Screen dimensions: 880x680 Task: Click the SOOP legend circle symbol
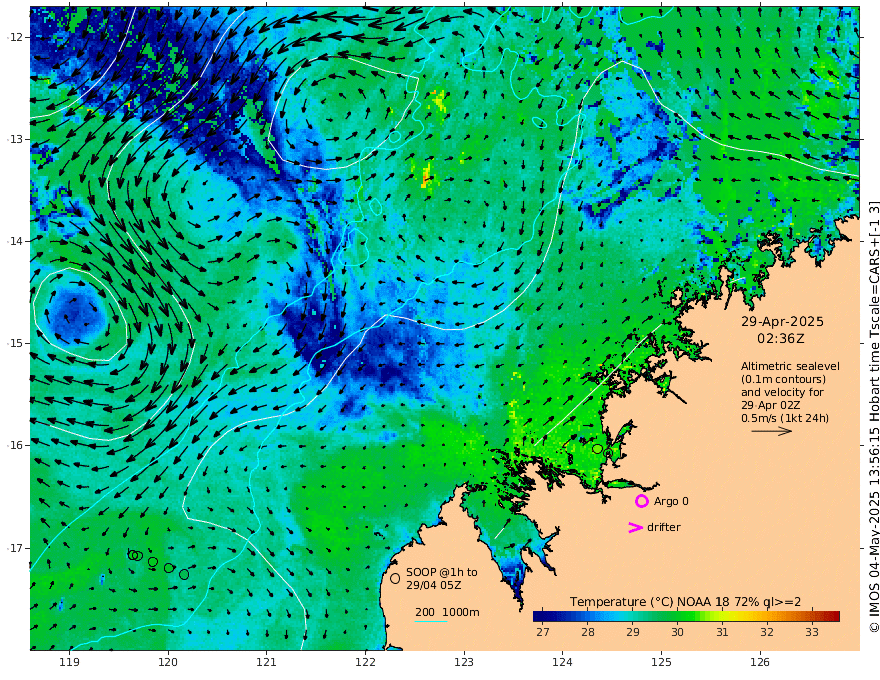click(395, 578)
